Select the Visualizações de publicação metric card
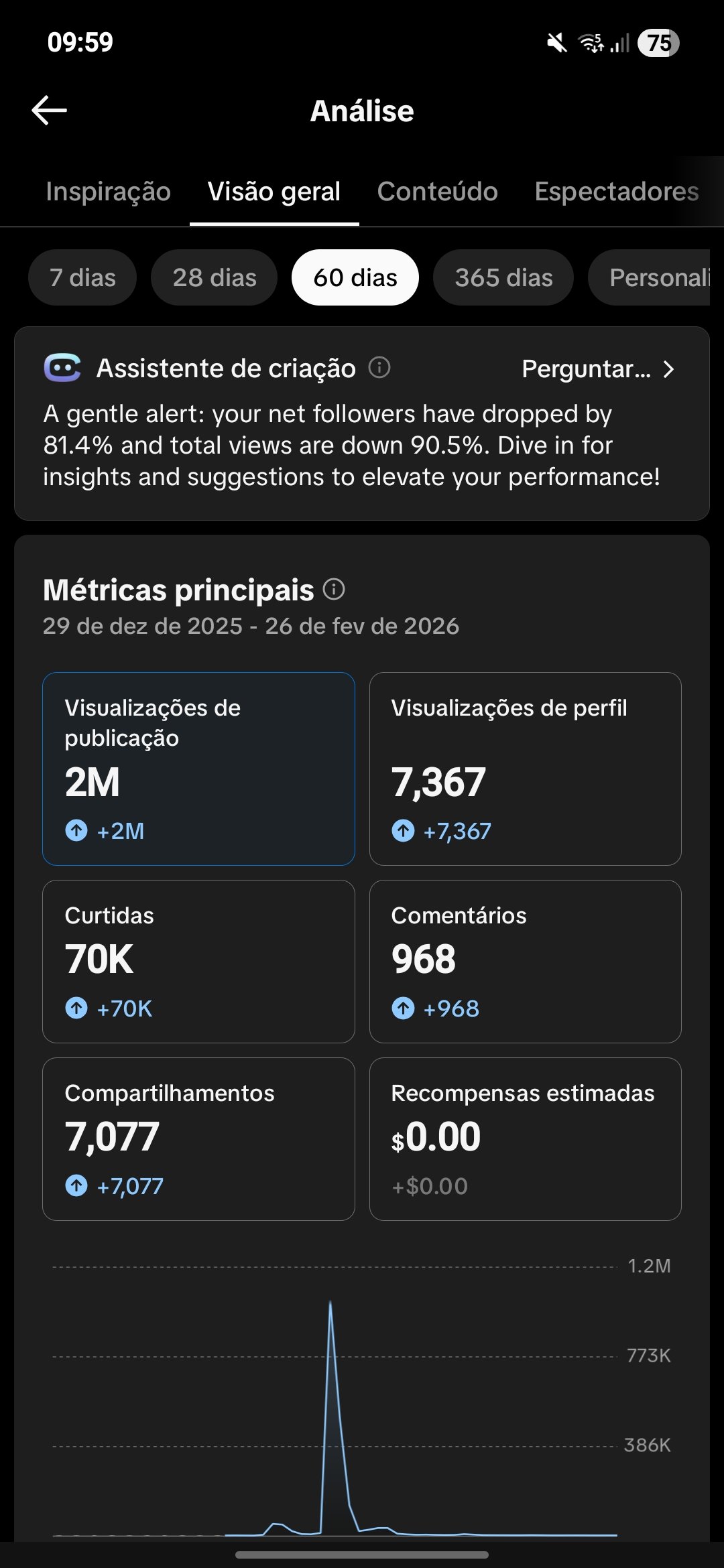Image resolution: width=724 pixels, height=1568 pixels. coord(198,769)
